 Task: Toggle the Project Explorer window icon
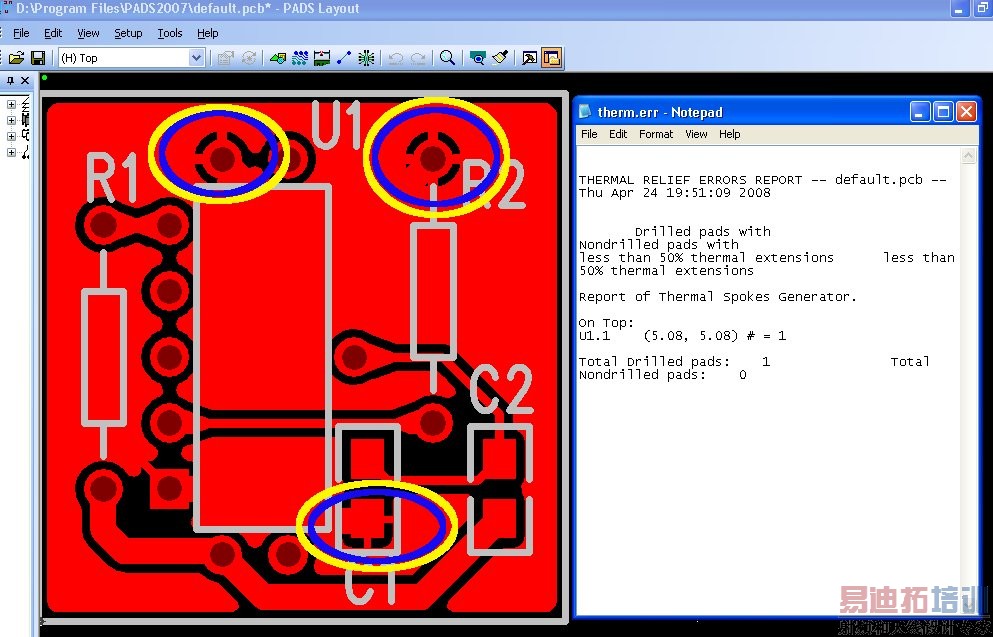tap(529, 58)
